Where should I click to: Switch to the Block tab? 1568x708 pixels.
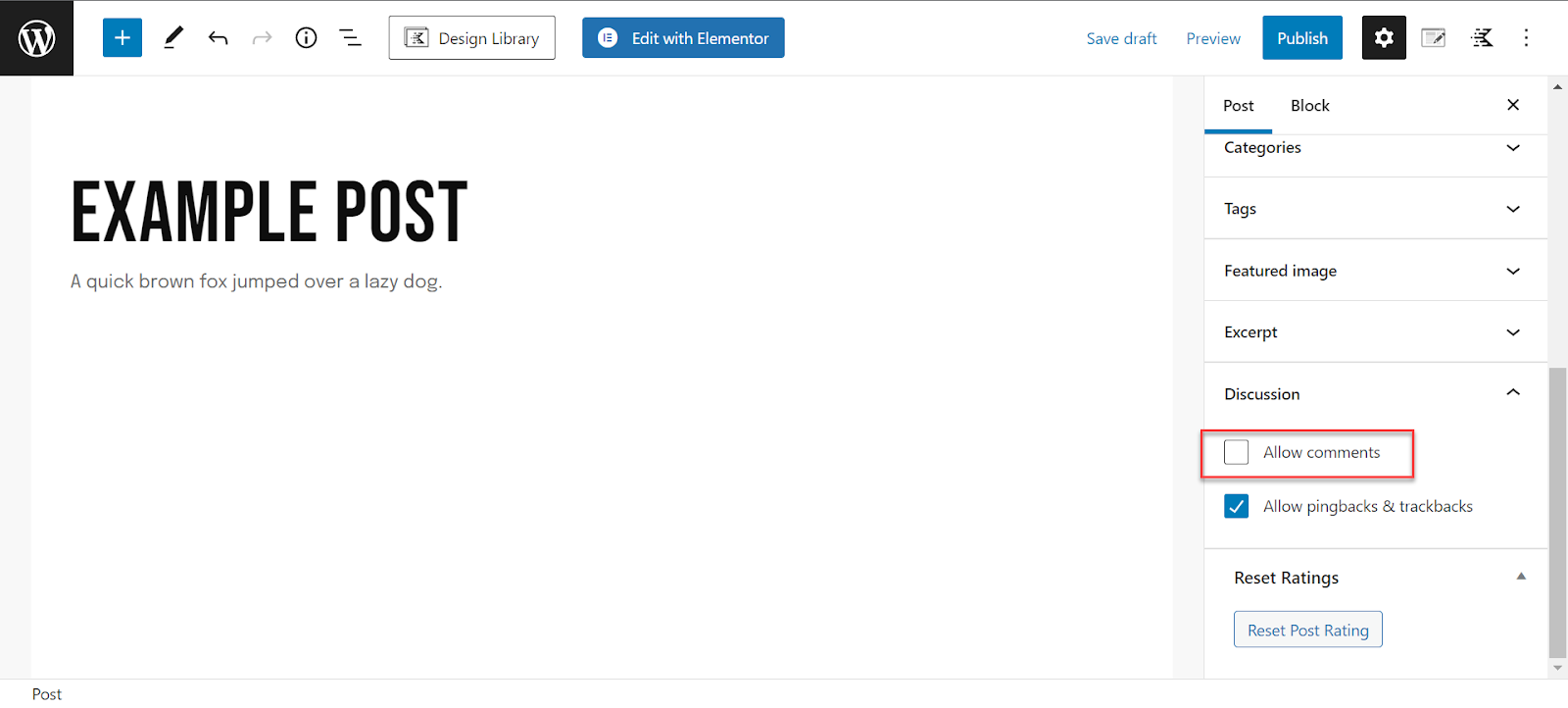(x=1310, y=106)
